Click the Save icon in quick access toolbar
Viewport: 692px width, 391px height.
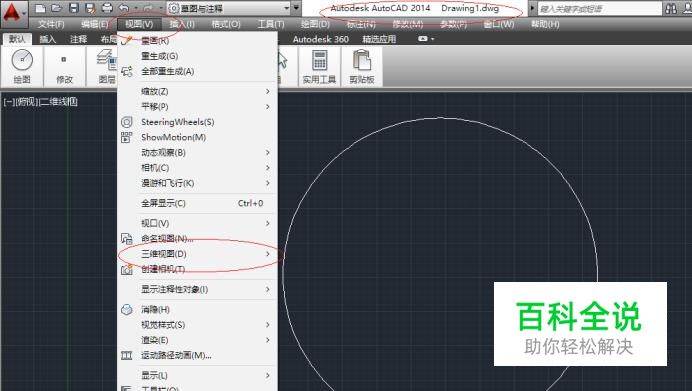[74, 8]
